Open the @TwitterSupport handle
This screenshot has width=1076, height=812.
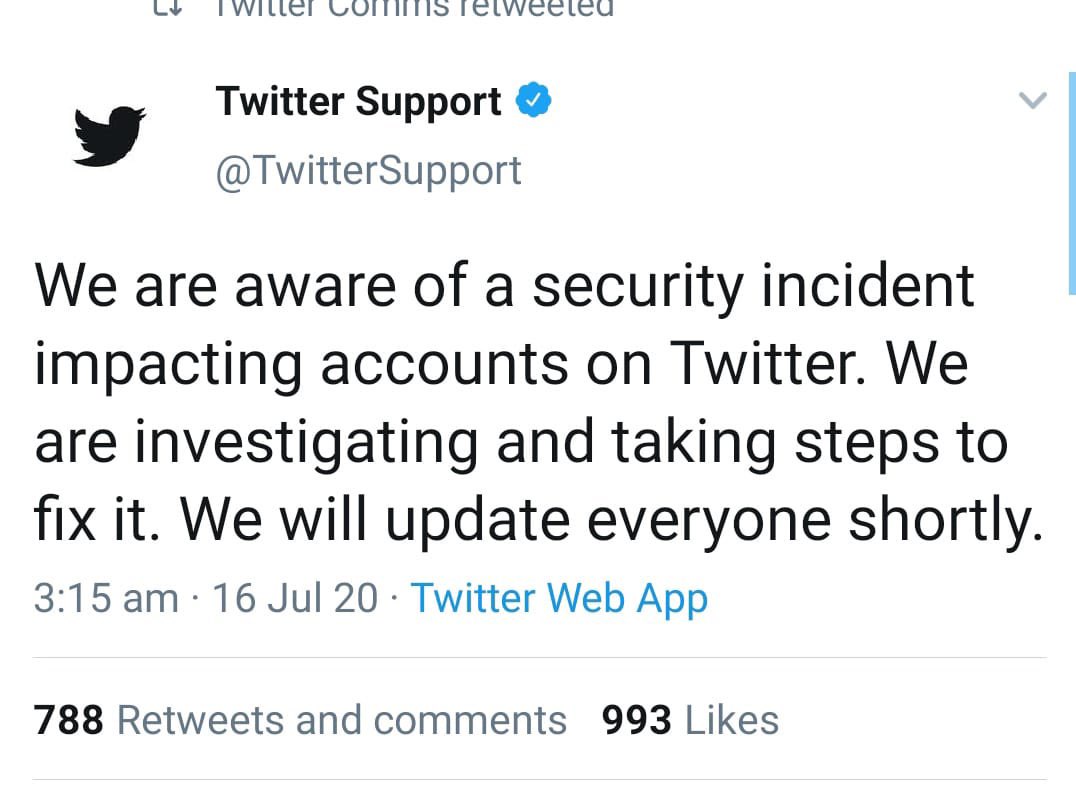pyautogui.click(x=368, y=170)
